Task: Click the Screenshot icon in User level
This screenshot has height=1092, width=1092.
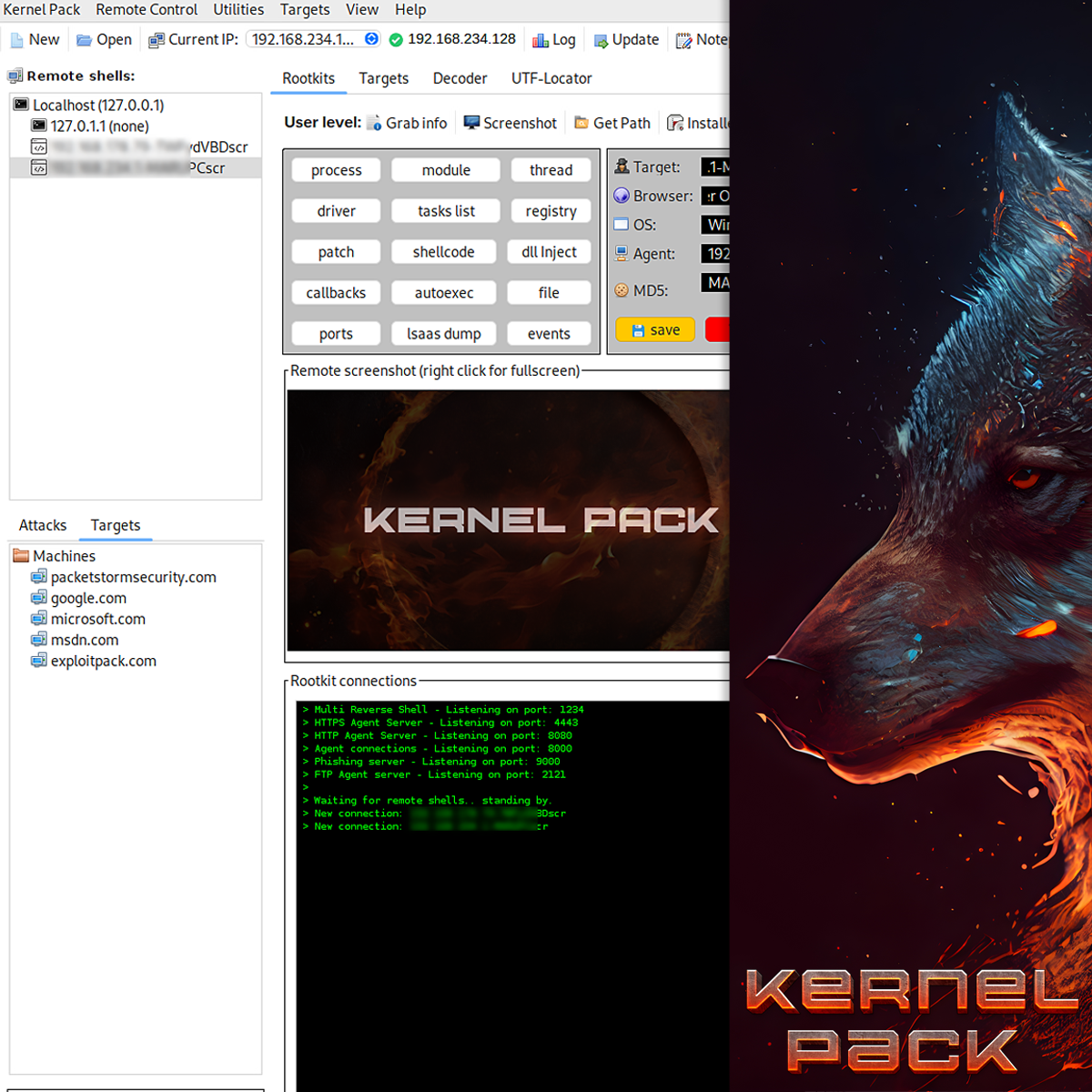Action: (x=471, y=123)
